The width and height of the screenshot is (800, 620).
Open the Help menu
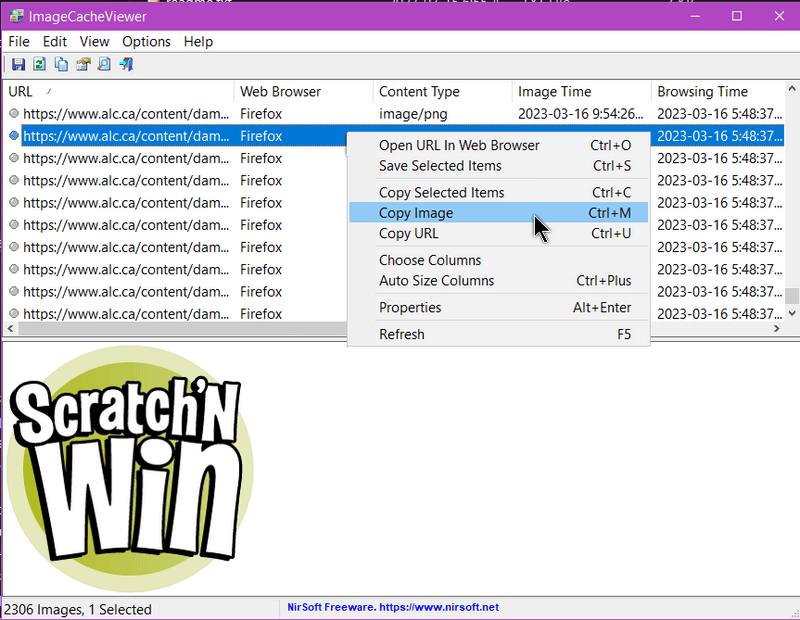pyautogui.click(x=198, y=41)
